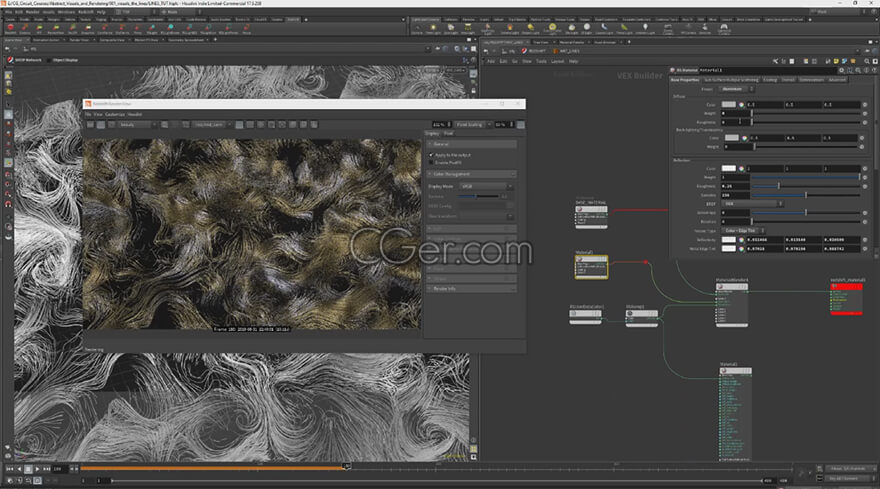Viewport: 880px width, 489px height.
Task: Open the Customize menu in Redshift Render View
Action: tap(114, 115)
